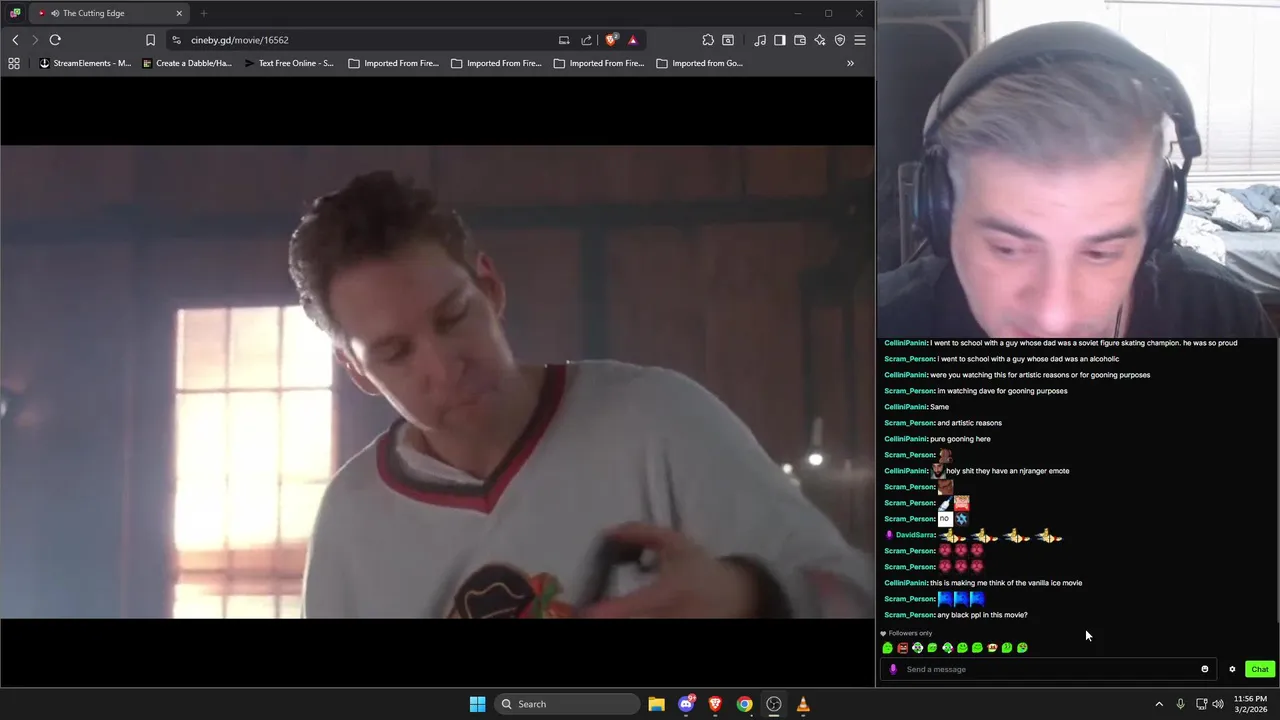
Task: Open DavidSarra's username in chat
Action: [915, 535]
